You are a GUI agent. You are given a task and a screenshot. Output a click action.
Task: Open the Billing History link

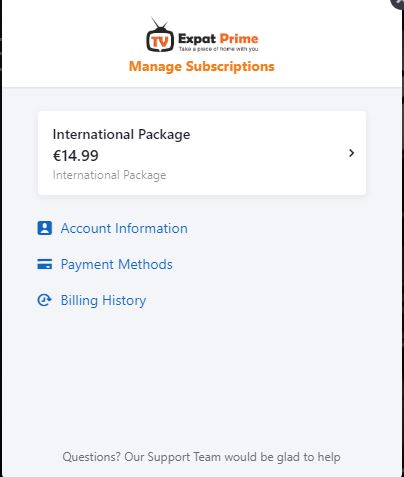coord(103,300)
